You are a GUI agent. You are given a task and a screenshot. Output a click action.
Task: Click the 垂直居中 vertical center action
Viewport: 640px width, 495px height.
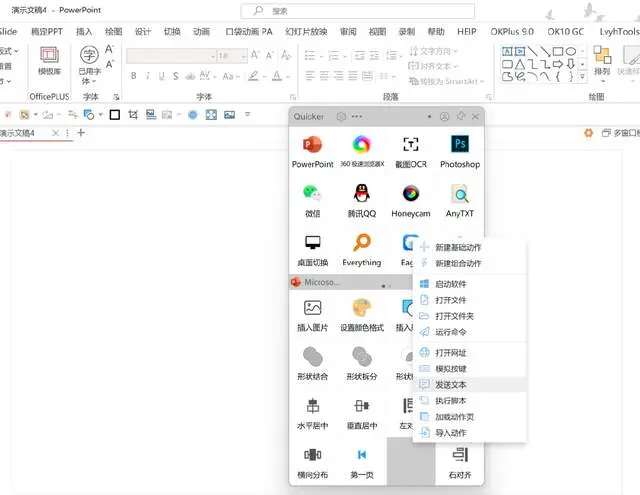[362, 413]
